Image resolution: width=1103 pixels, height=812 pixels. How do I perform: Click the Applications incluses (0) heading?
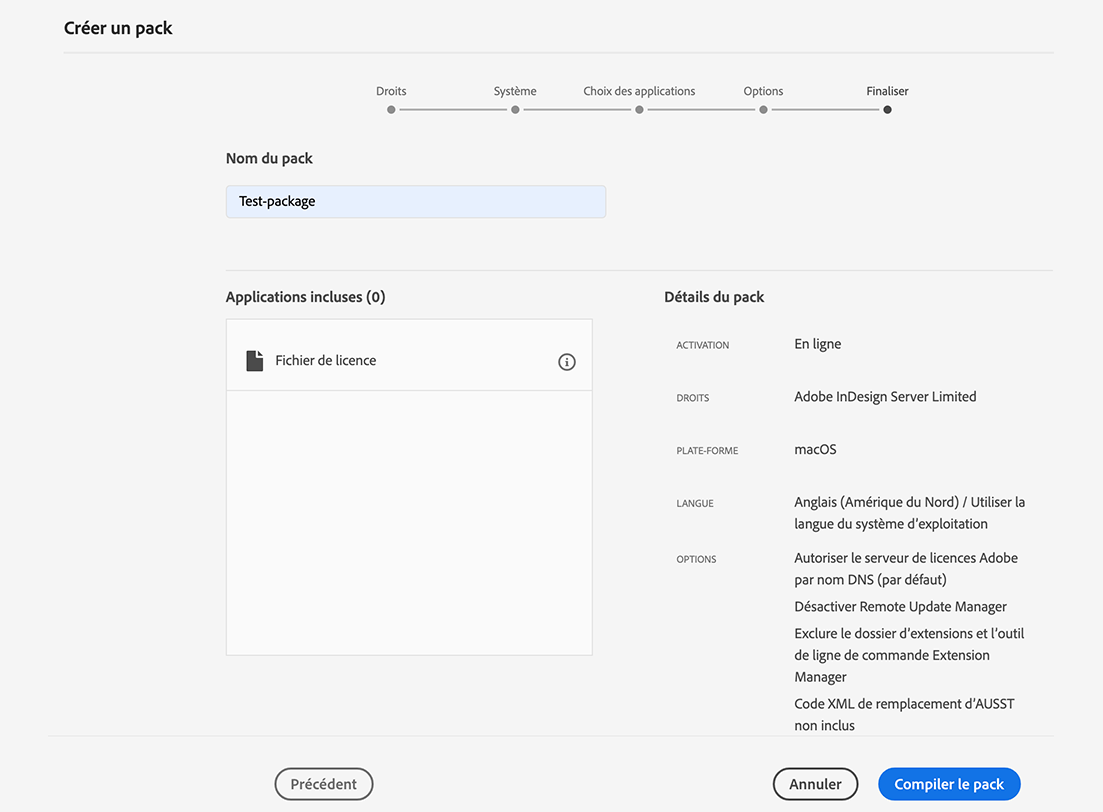coord(305,297)
